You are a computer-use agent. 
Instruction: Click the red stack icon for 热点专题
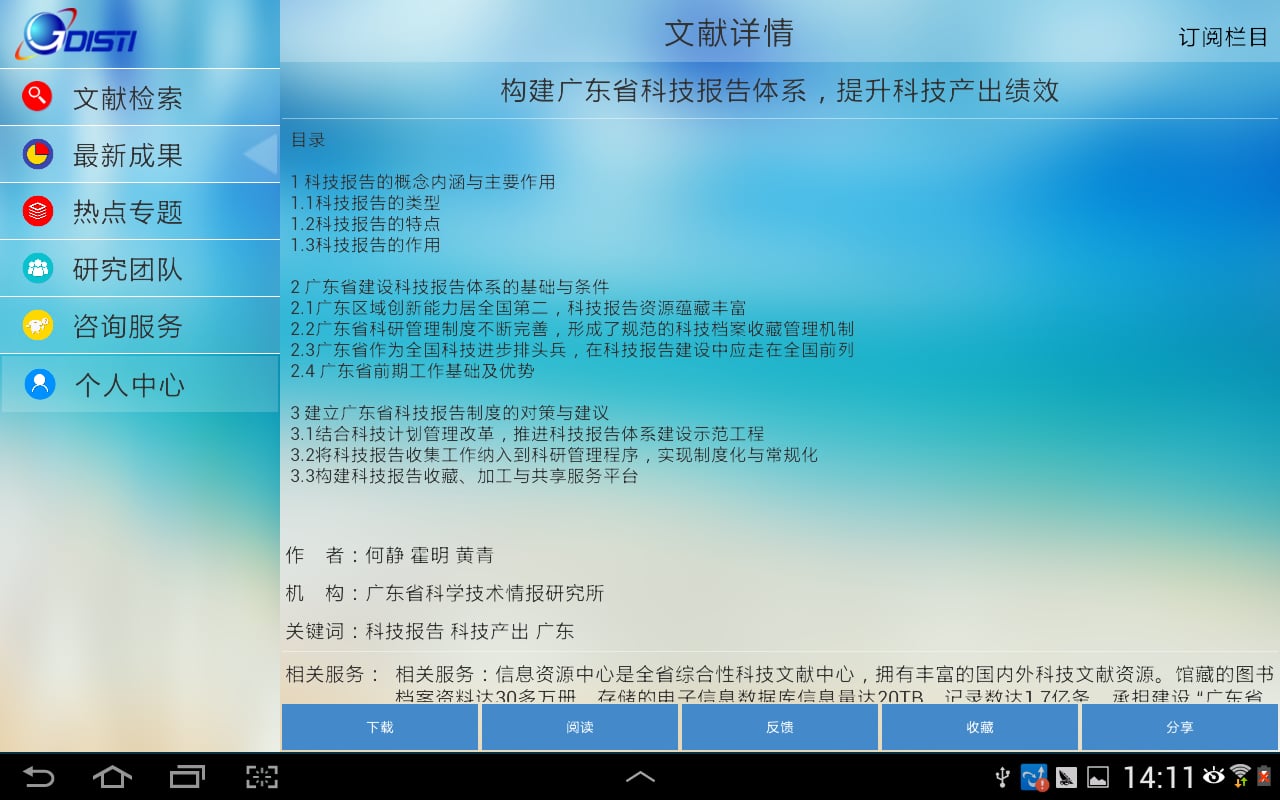pos(37,211)
